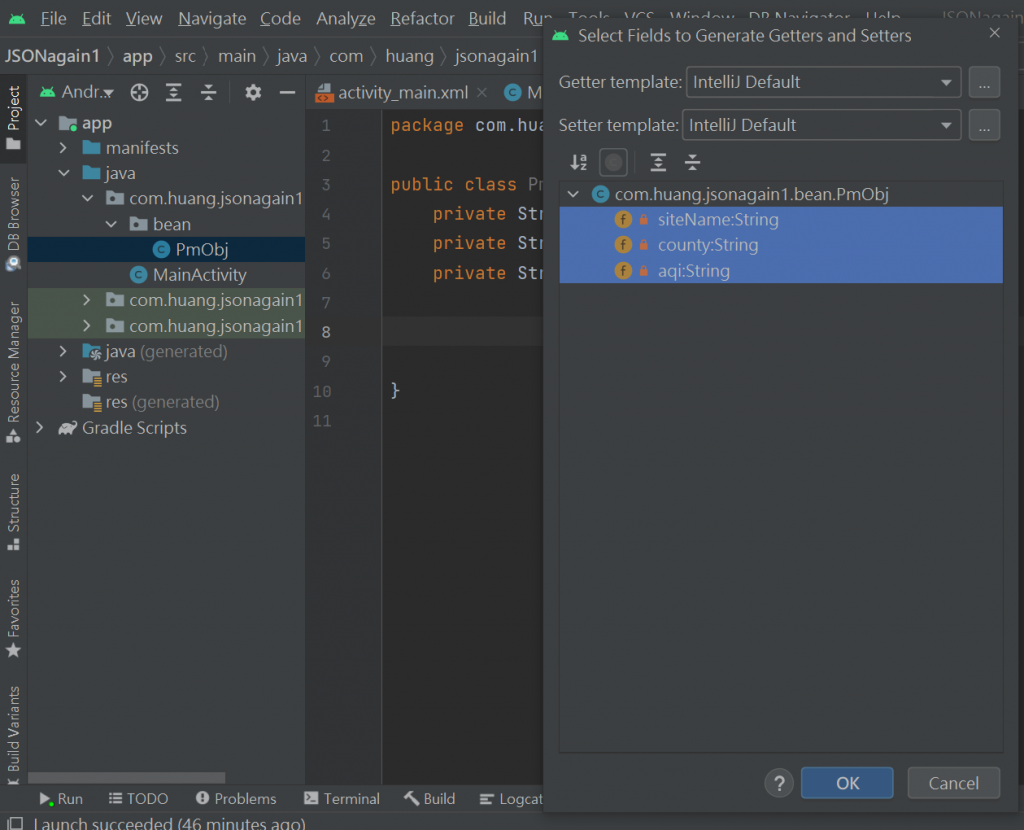Click expand all icon in dialog toolbar
The height and width of the screenshot is (830, 1024).
coord(658,162)
